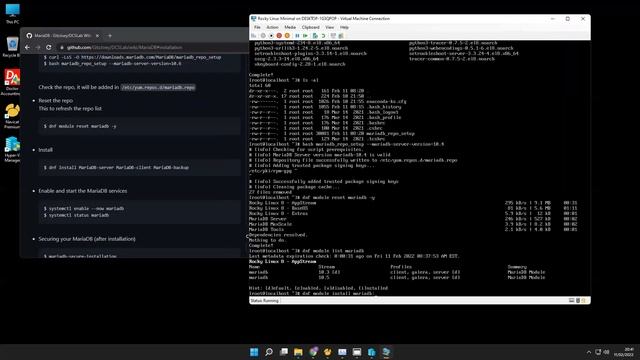The height and width of the screenshot is (360, 640).
Task: Select the MariaDB GitHub browser tab
Action: [x=62, y=36]
